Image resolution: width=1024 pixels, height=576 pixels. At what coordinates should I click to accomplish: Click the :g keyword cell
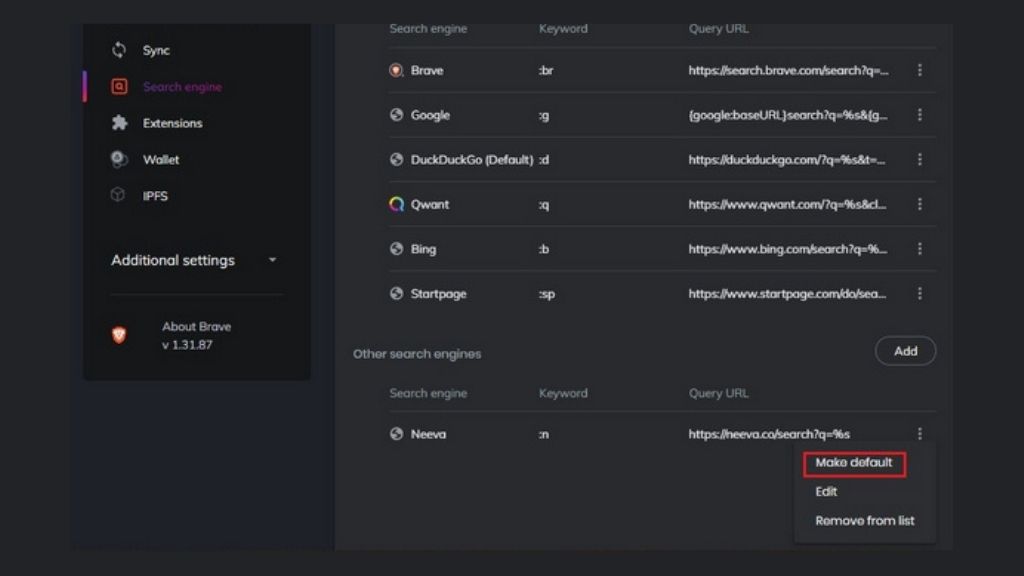click(x=544, y=116)
